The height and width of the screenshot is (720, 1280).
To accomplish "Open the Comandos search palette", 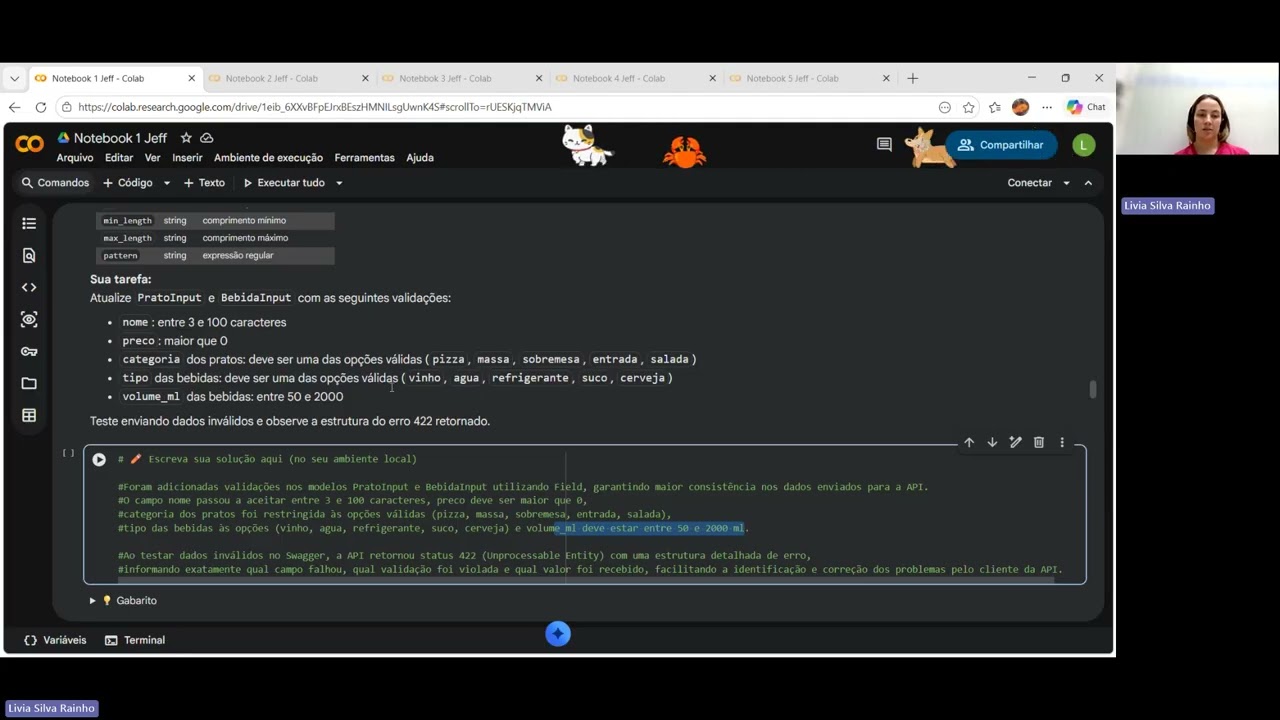I will (x=55, y=183).
